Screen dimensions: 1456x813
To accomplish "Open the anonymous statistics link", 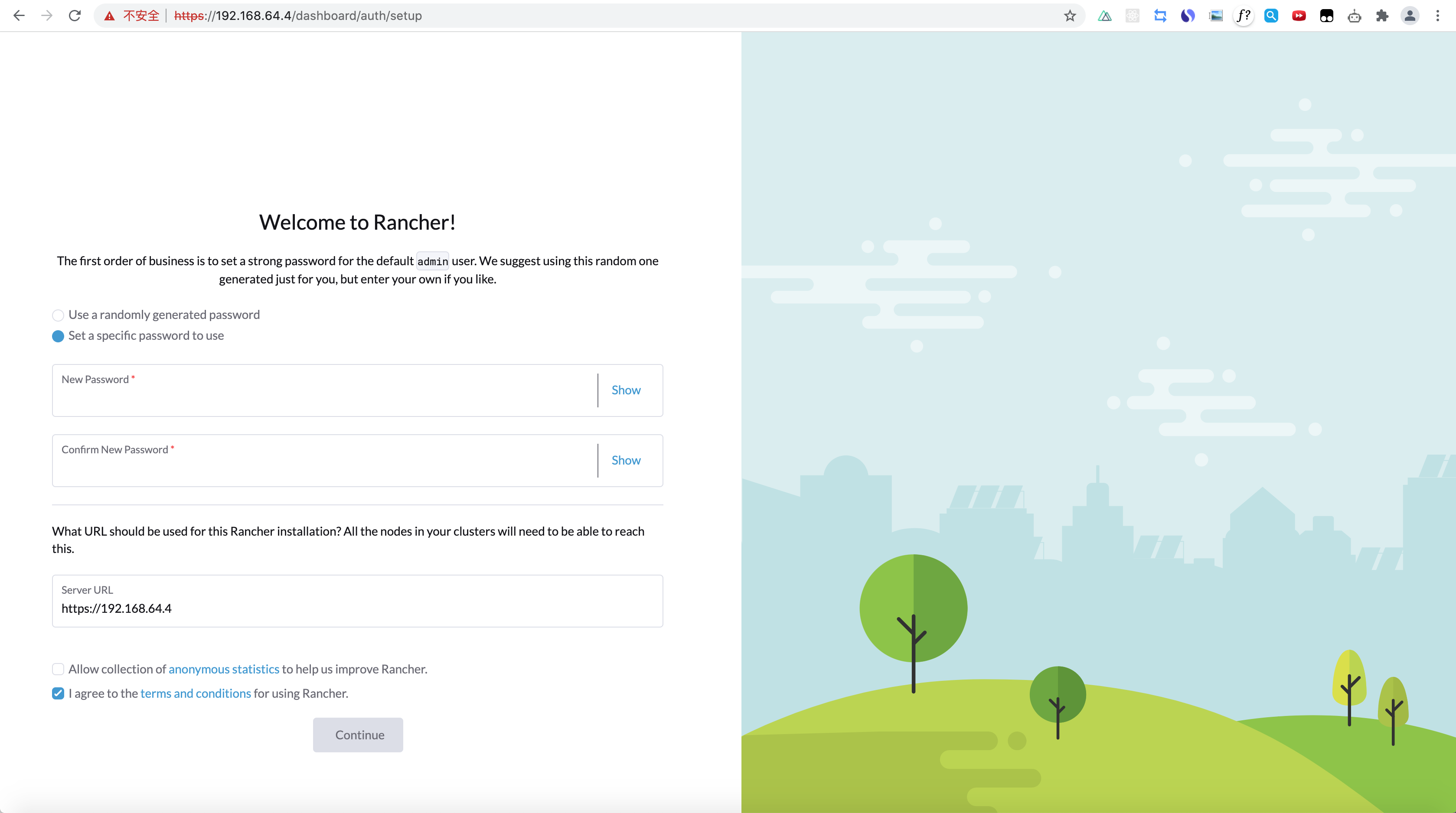I will (224, 669).
